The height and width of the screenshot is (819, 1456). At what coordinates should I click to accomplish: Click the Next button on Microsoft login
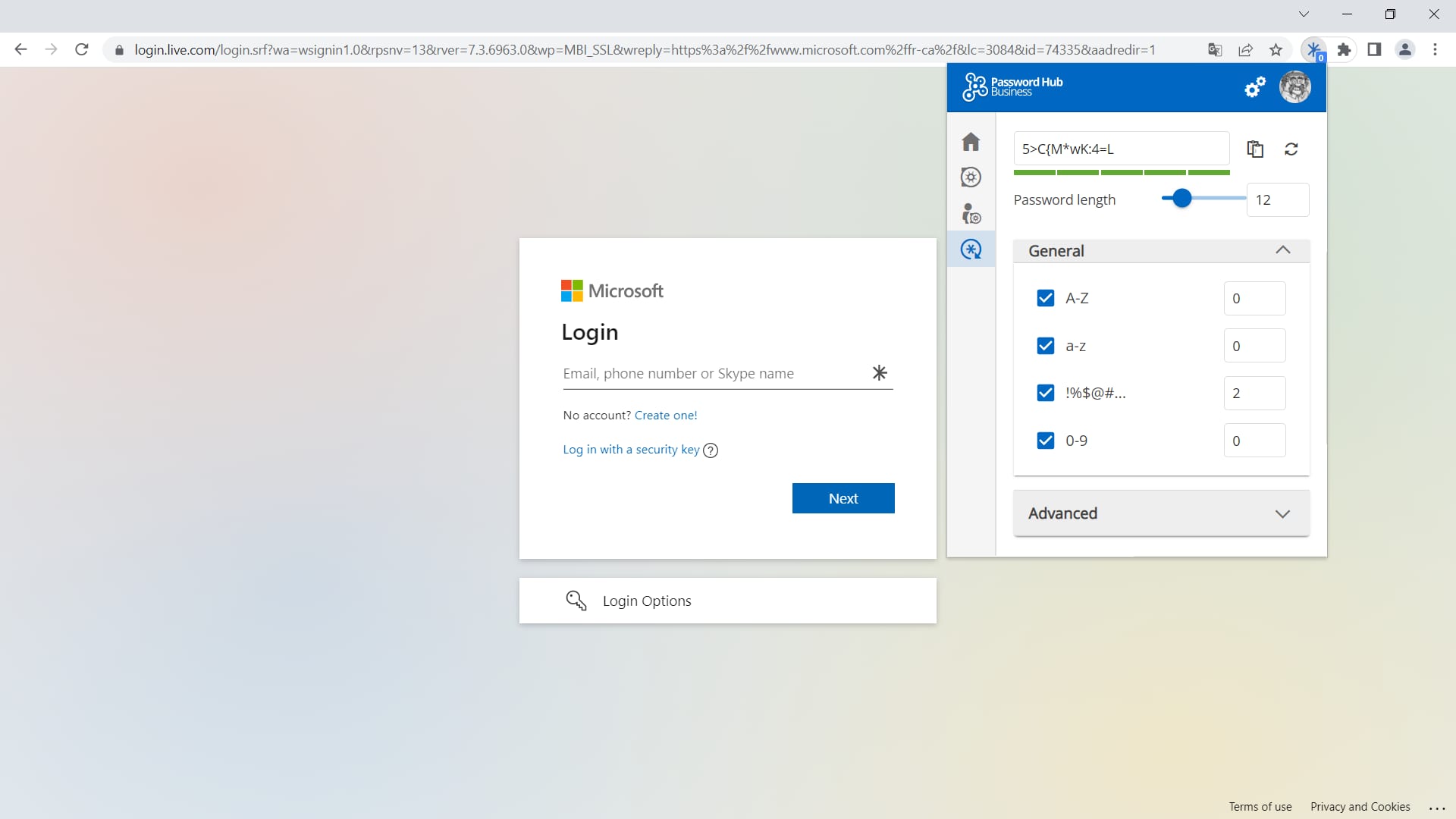click(x=843, y=498)
